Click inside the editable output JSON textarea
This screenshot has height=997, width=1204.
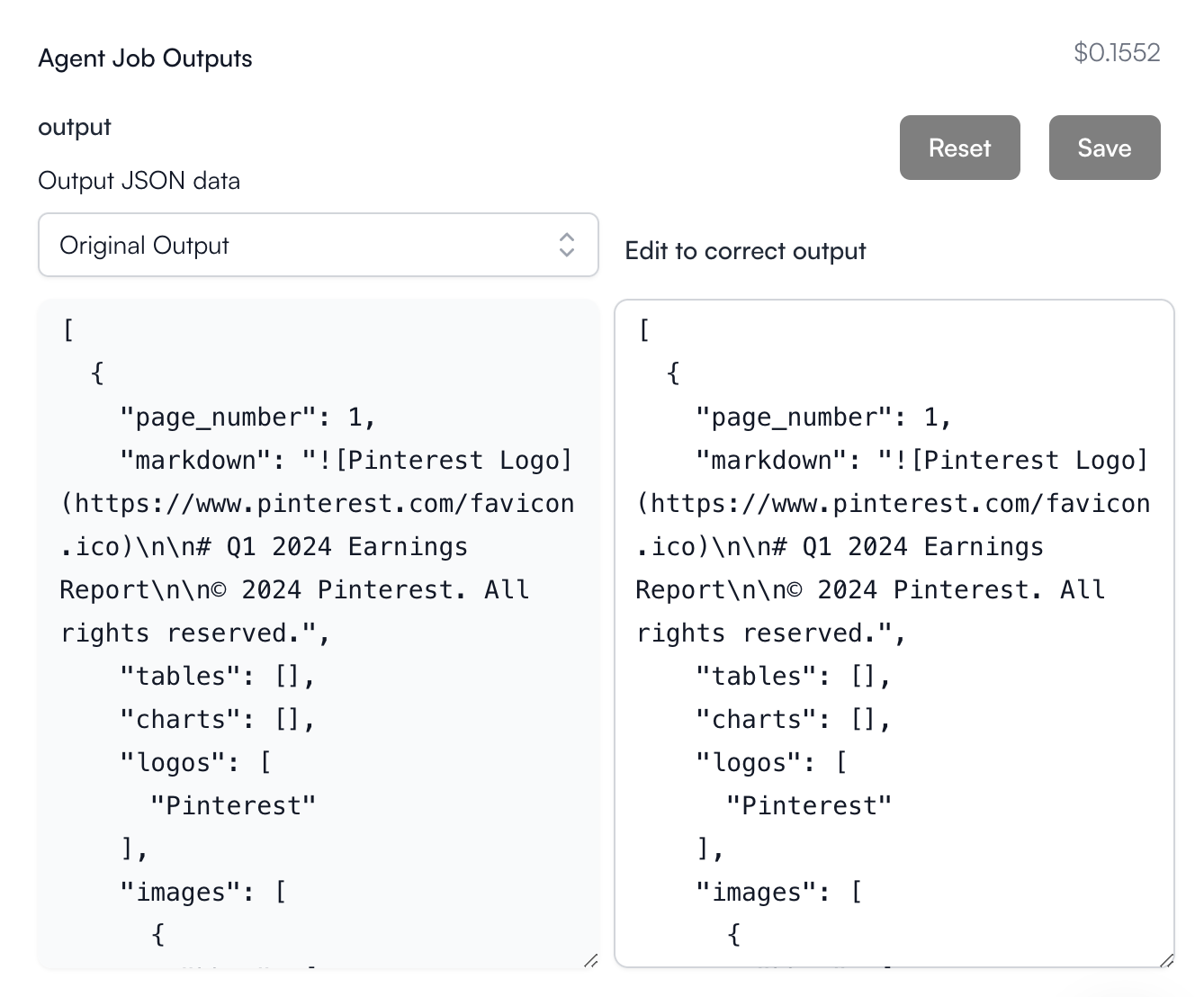[x=894, y=633]
